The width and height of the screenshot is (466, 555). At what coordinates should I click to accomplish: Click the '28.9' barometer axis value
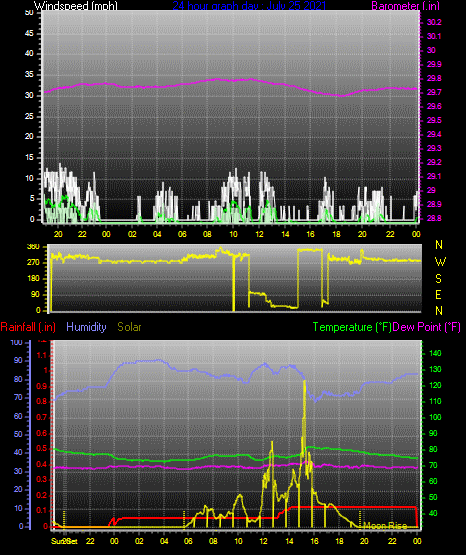coord(434,204)
